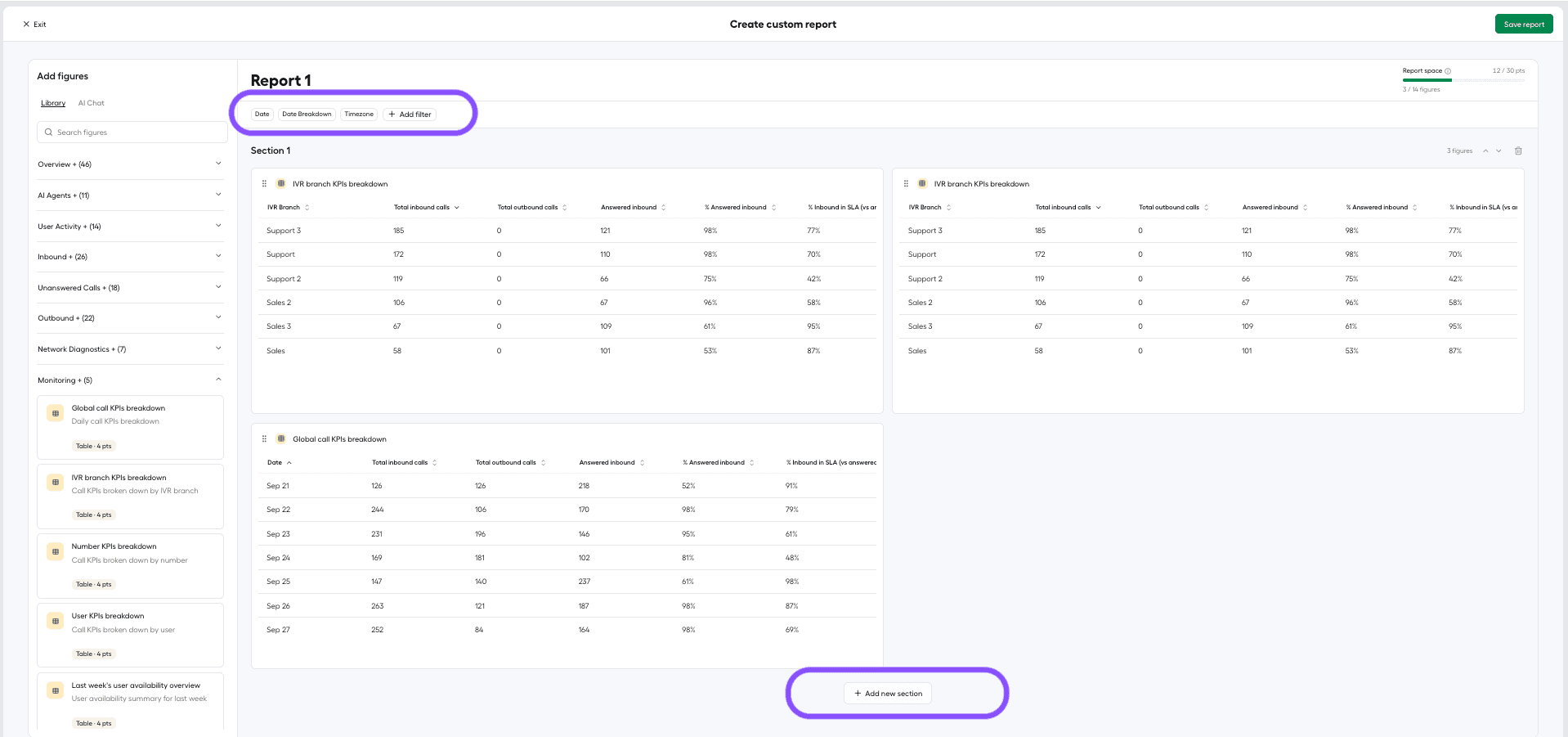The width and height of the screenshot is (1568, 737).
Task: Select the Library tab
Action: click(x=53, y=103)
